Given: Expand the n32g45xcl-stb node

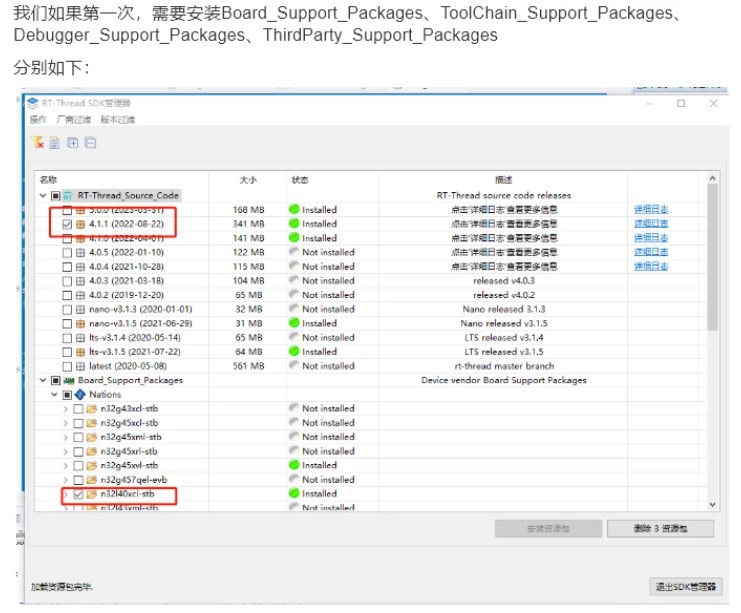Looking at the screenshot, I should tap(66, 423).
